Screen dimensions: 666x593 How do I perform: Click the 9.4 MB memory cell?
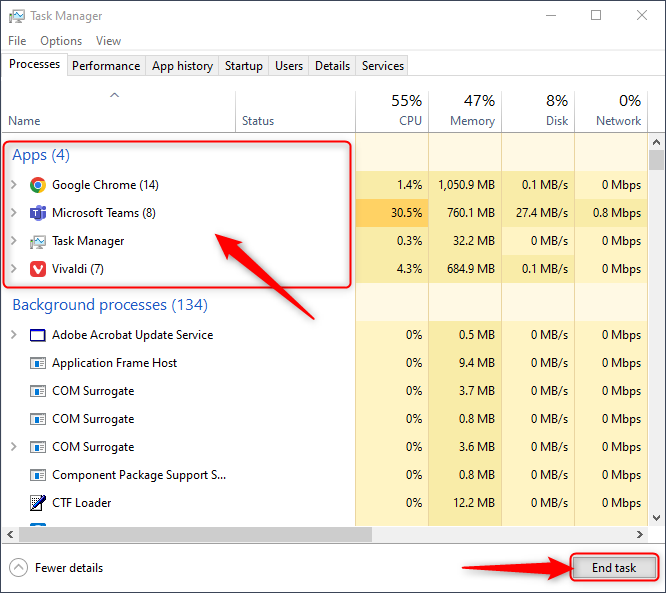[465, 363]
